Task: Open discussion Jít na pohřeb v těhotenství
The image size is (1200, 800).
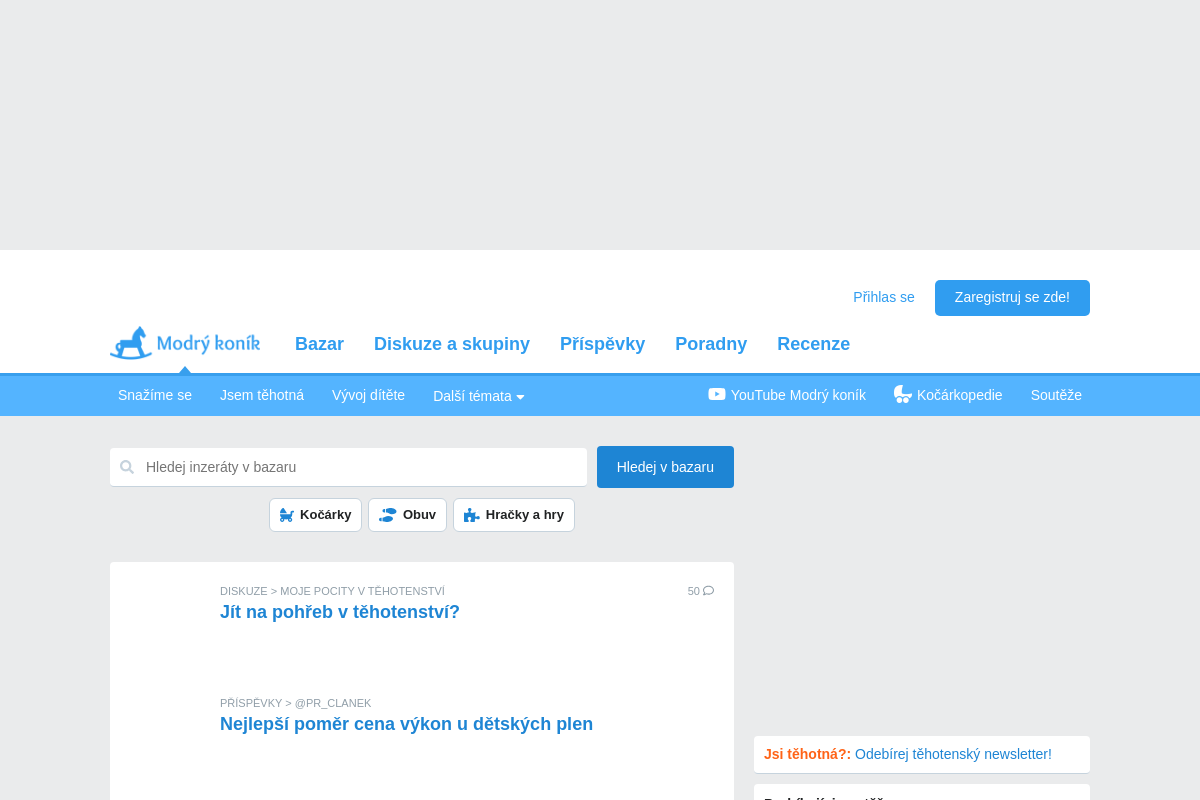Action: pos(340,612)
